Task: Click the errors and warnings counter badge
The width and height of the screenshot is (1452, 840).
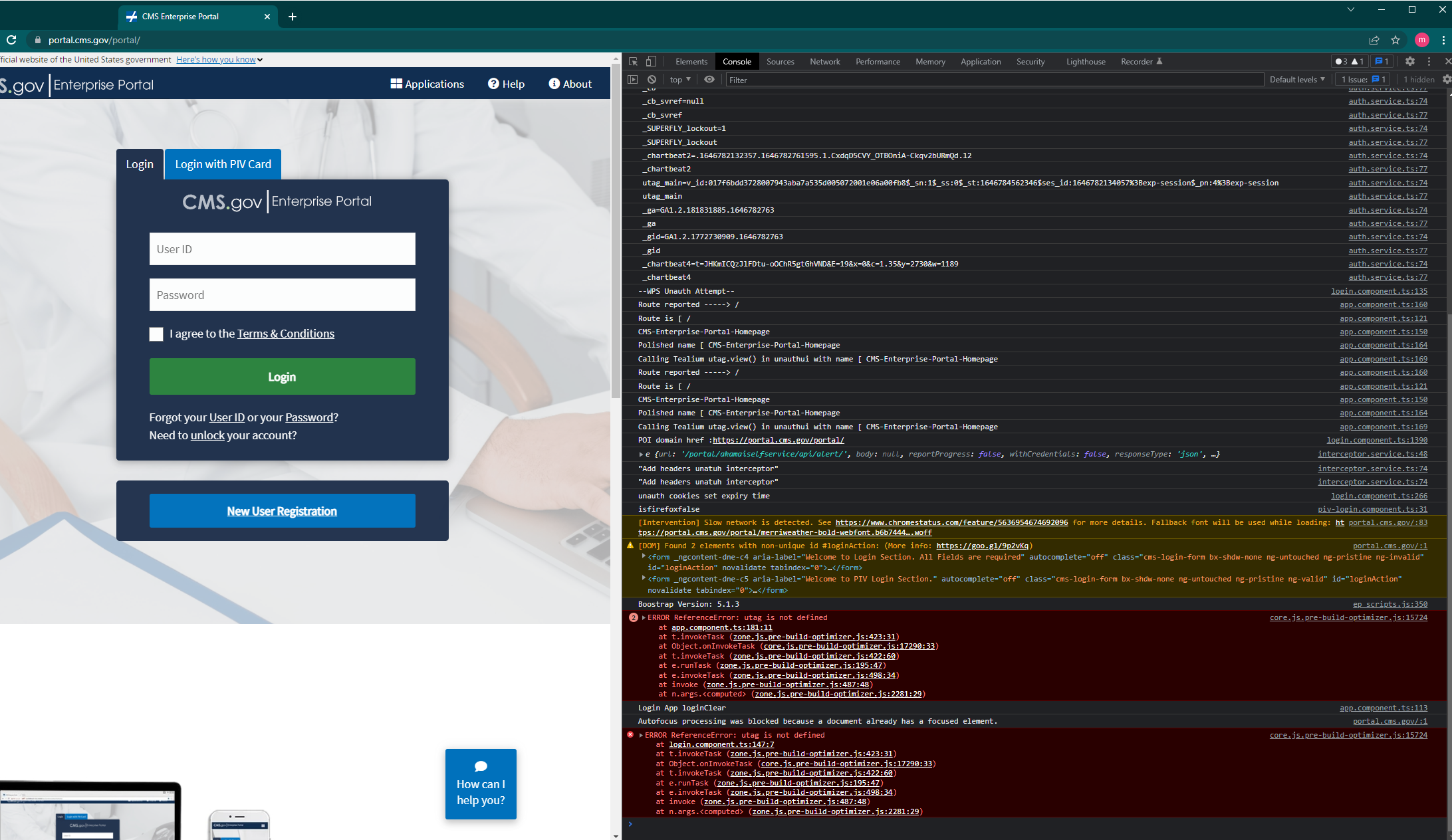Action: 1350,61
